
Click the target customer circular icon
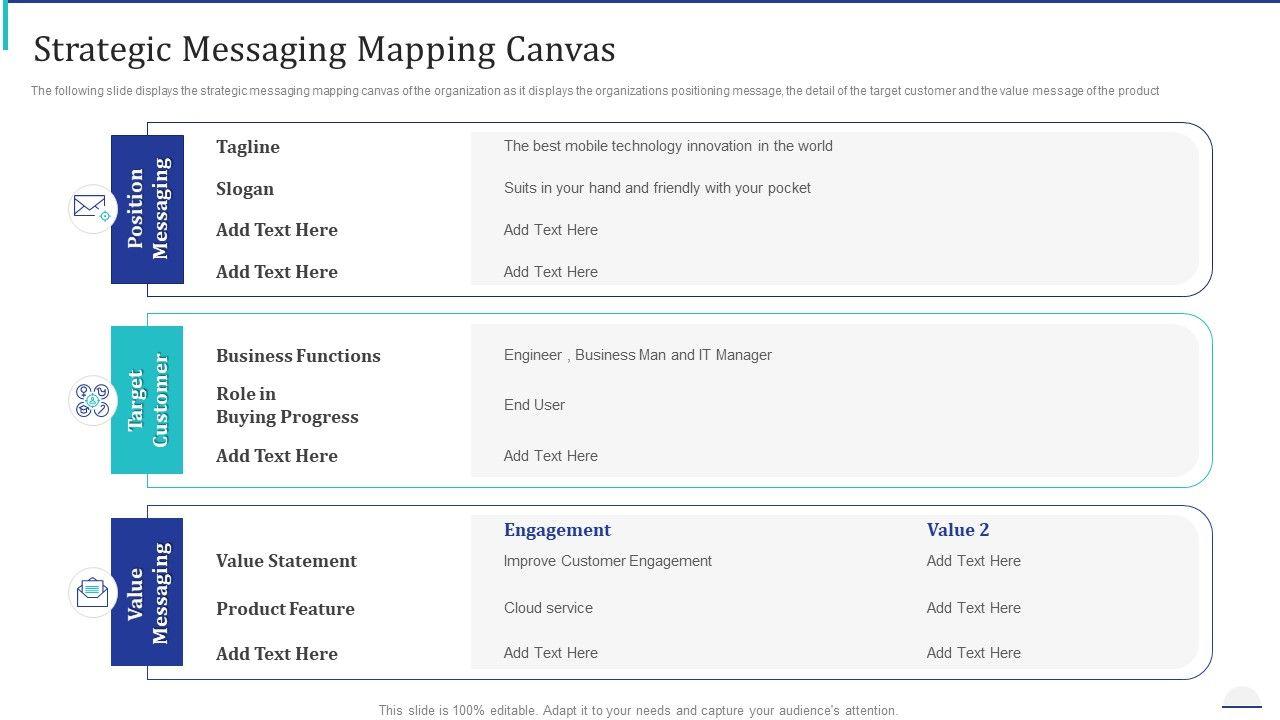(x=92, y=401)
